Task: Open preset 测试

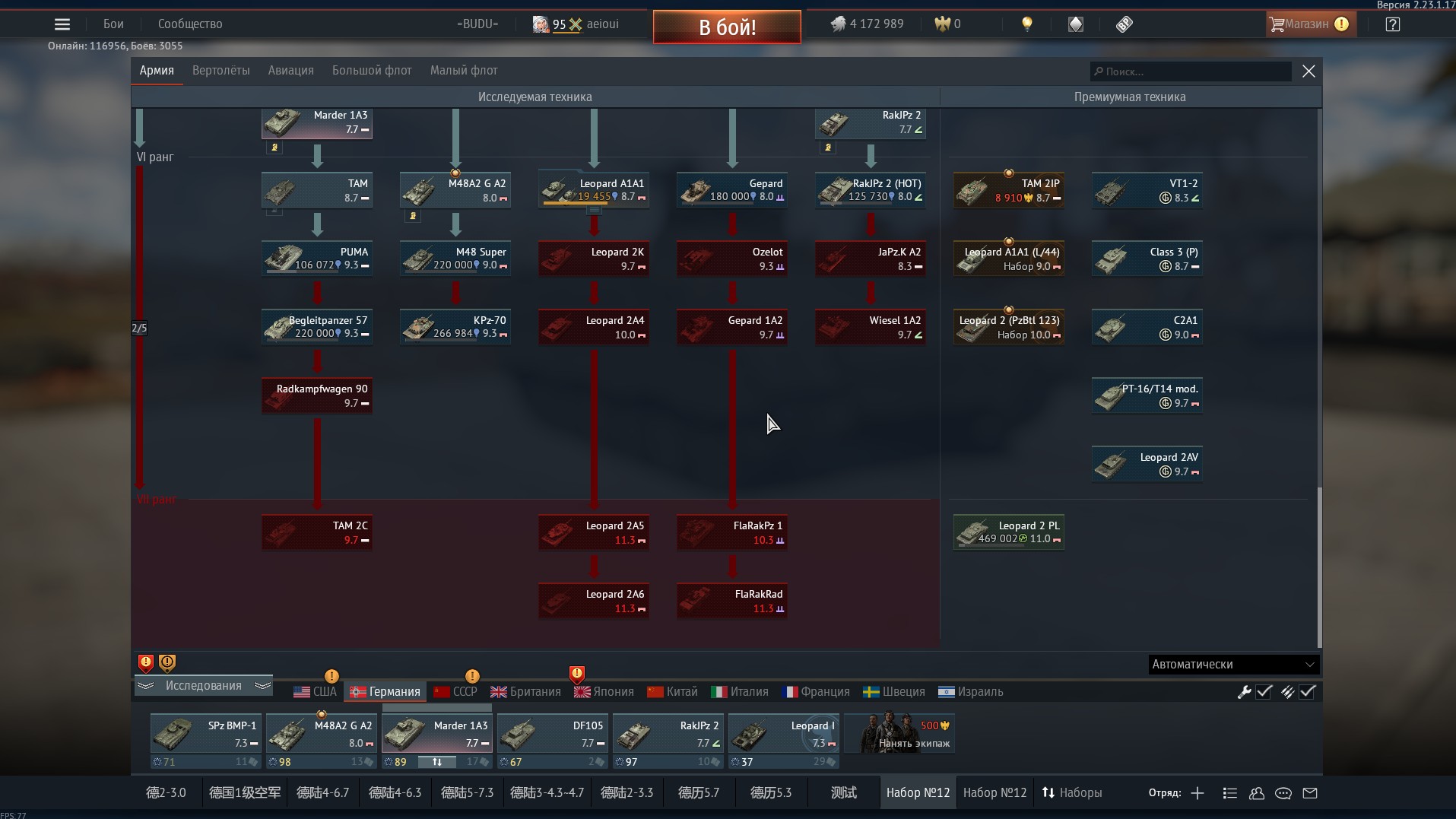Action: click(x=844, y=792)
